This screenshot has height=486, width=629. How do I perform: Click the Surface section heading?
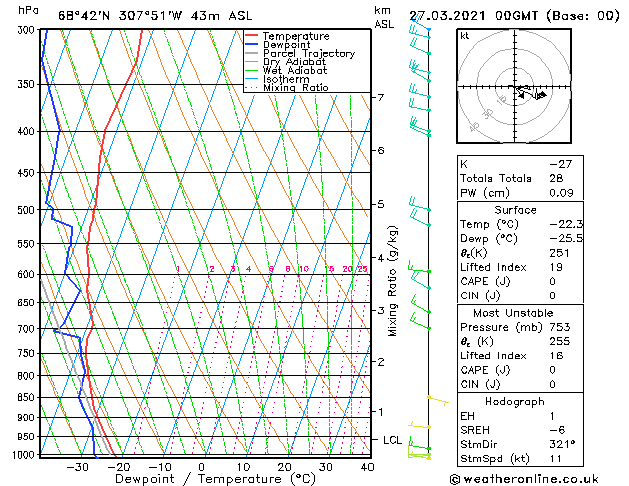click(x=515, y=210)
